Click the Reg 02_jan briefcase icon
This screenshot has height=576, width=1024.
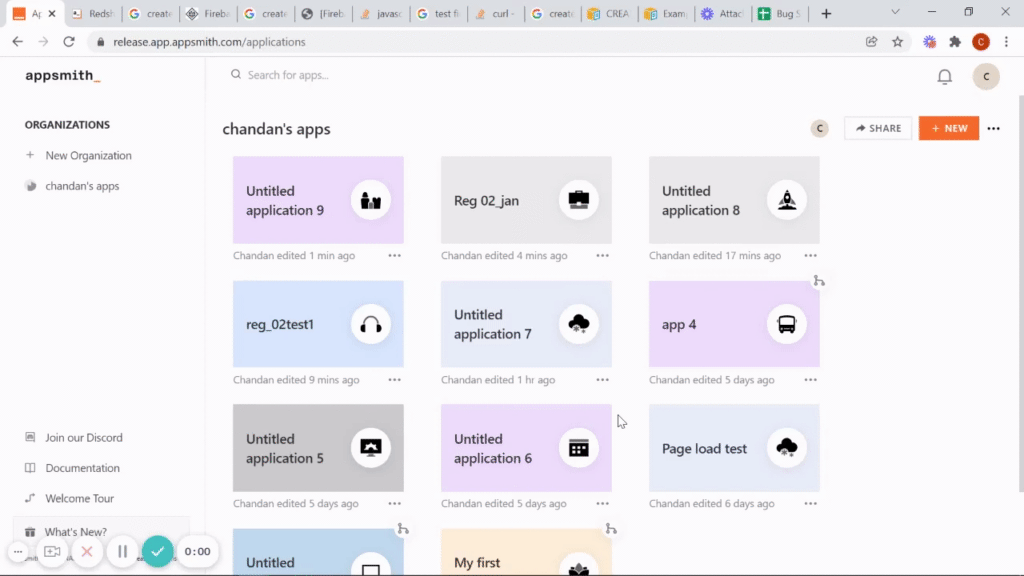click(579, 200)
